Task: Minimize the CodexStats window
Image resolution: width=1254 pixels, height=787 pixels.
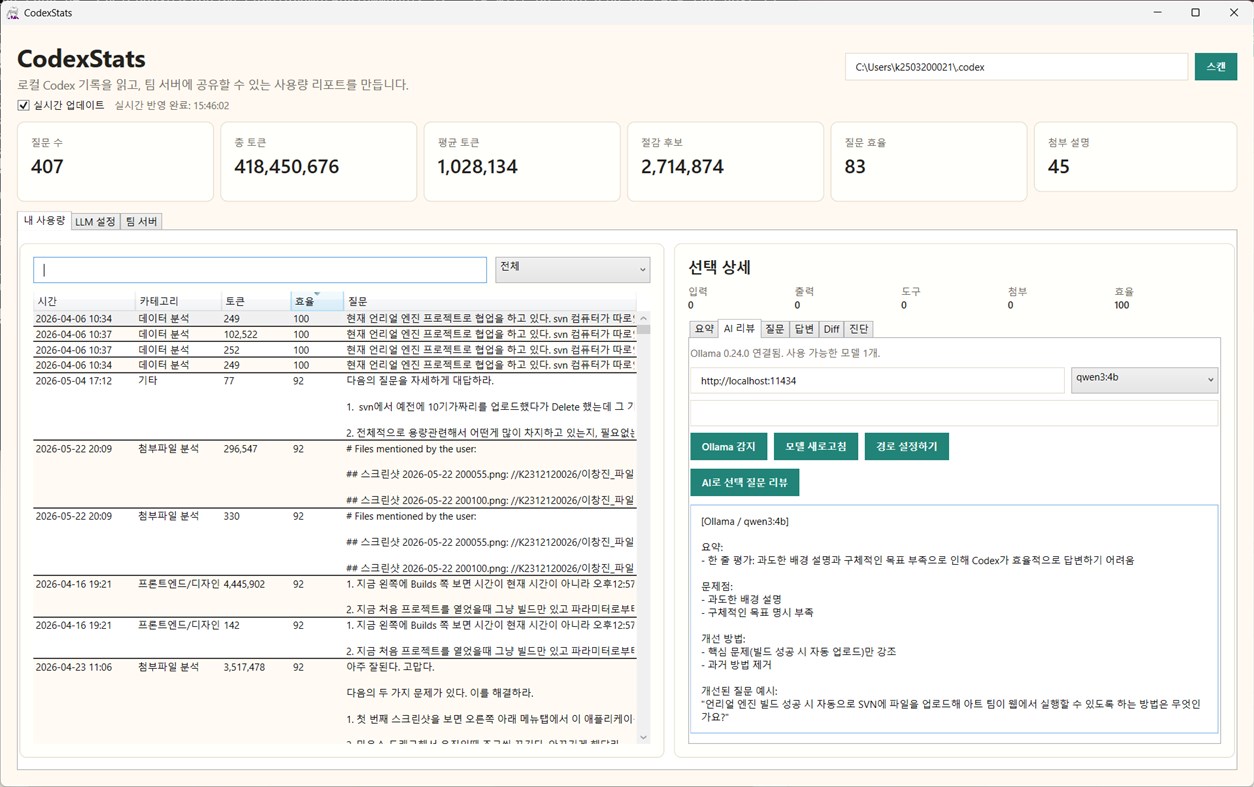Action: coord(1158,13)
